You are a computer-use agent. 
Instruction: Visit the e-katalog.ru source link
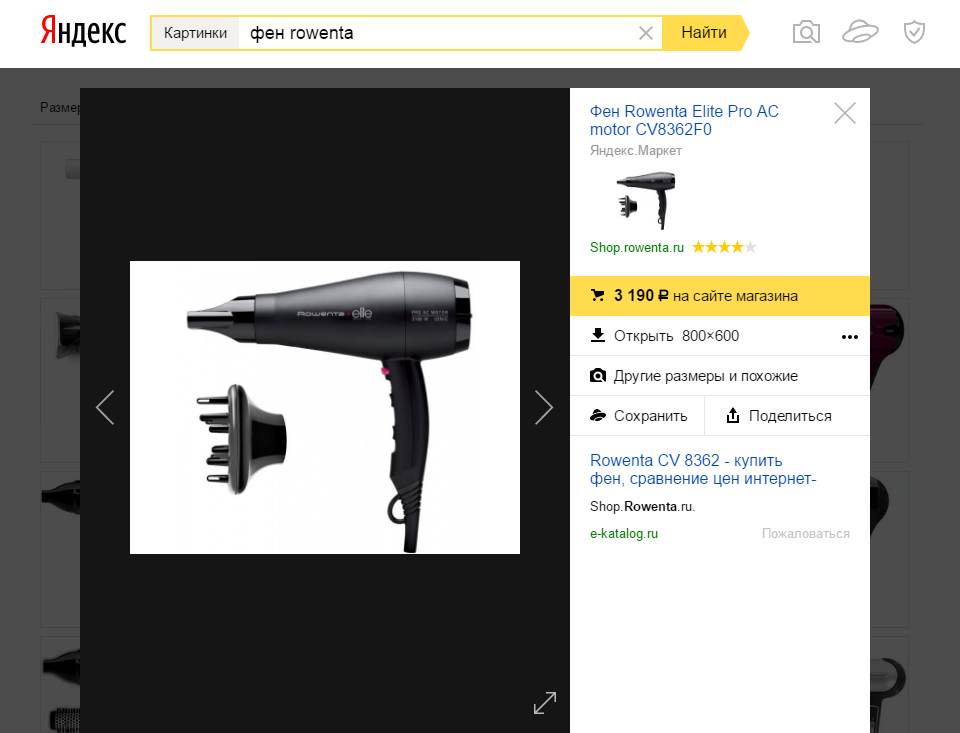(624, 533)
